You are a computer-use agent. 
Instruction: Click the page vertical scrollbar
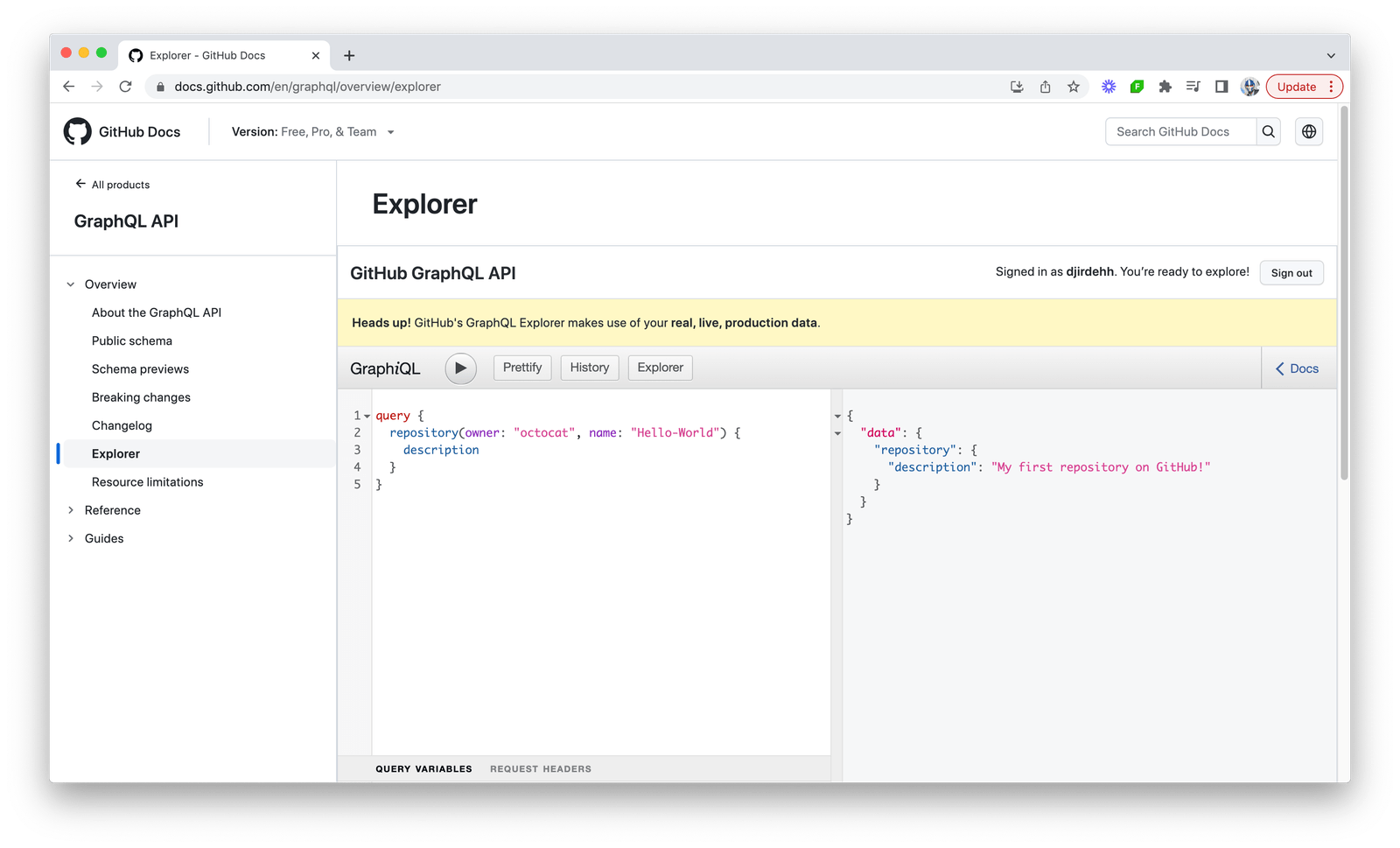coord(1344,293)
